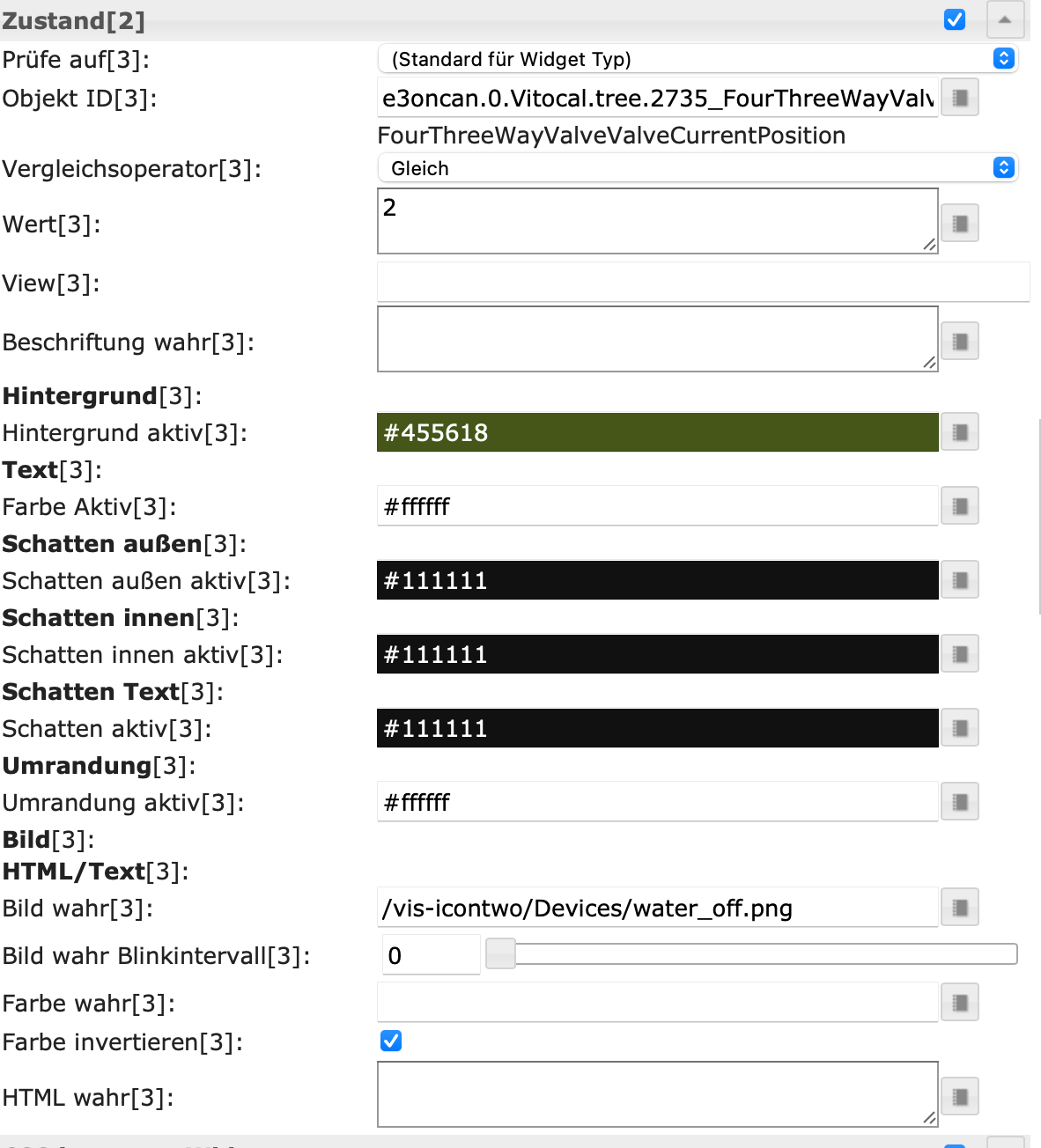Open editor icon beside HTML wahr[3]
Image resolution: width=1041 pixels, height=1148 pixels.
click(x=960, y=1097)
